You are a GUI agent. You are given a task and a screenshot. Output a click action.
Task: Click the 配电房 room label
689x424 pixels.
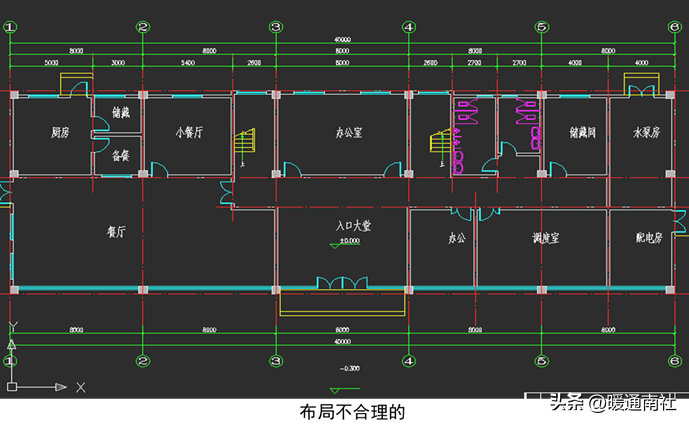(x=649, y=238)
